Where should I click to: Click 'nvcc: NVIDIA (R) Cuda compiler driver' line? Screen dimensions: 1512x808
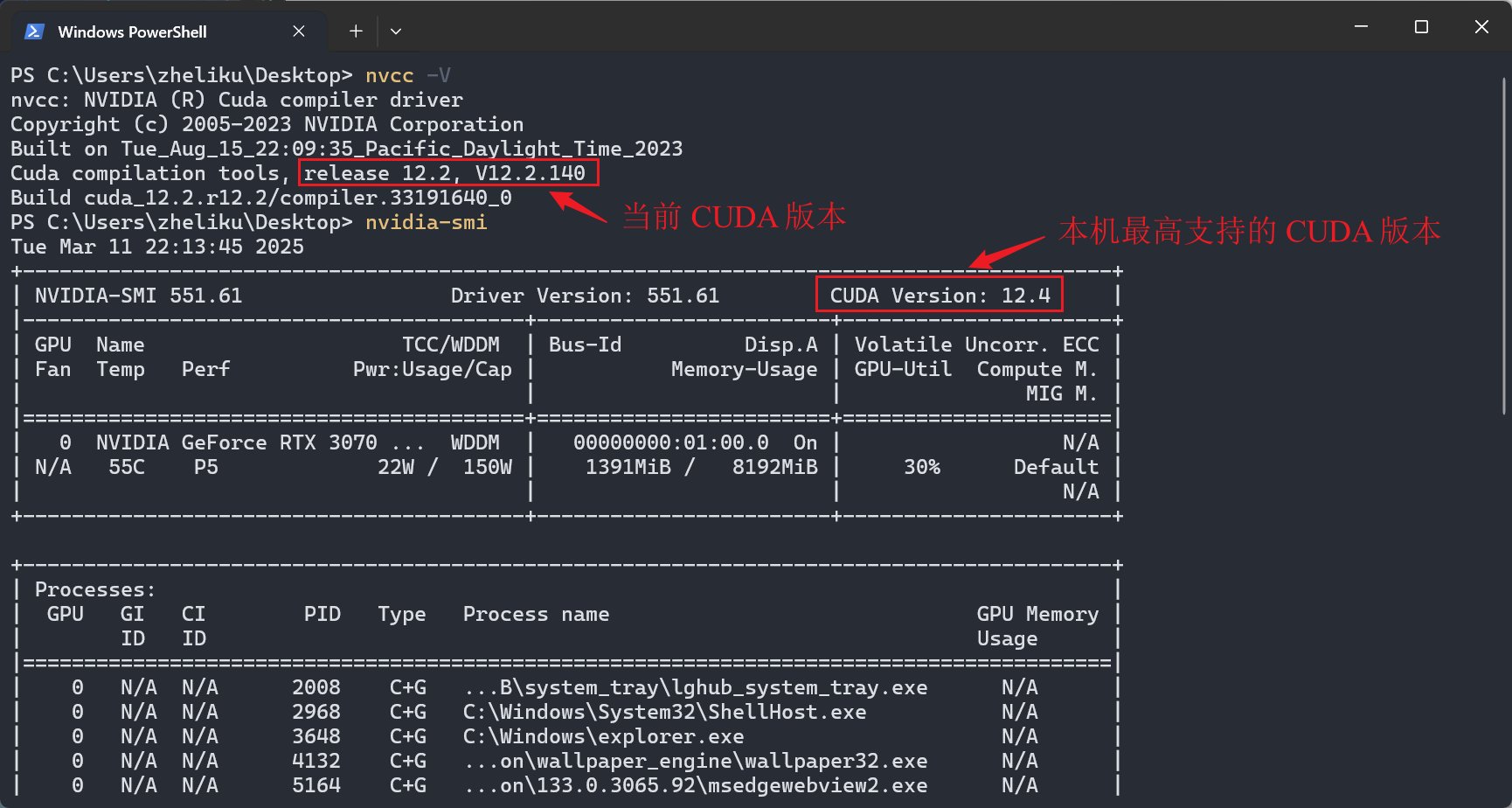[237, 100]
